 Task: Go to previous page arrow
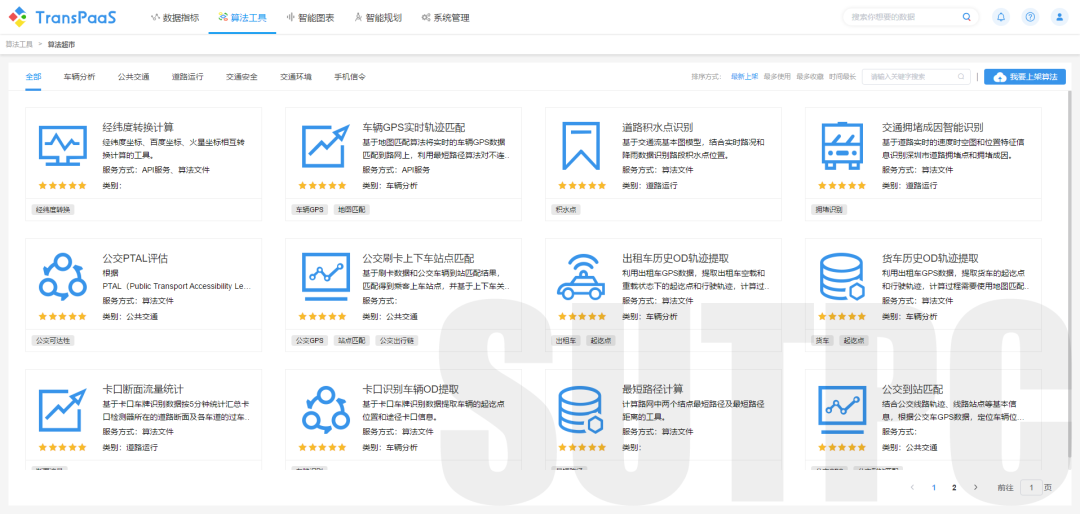(913, 488)
